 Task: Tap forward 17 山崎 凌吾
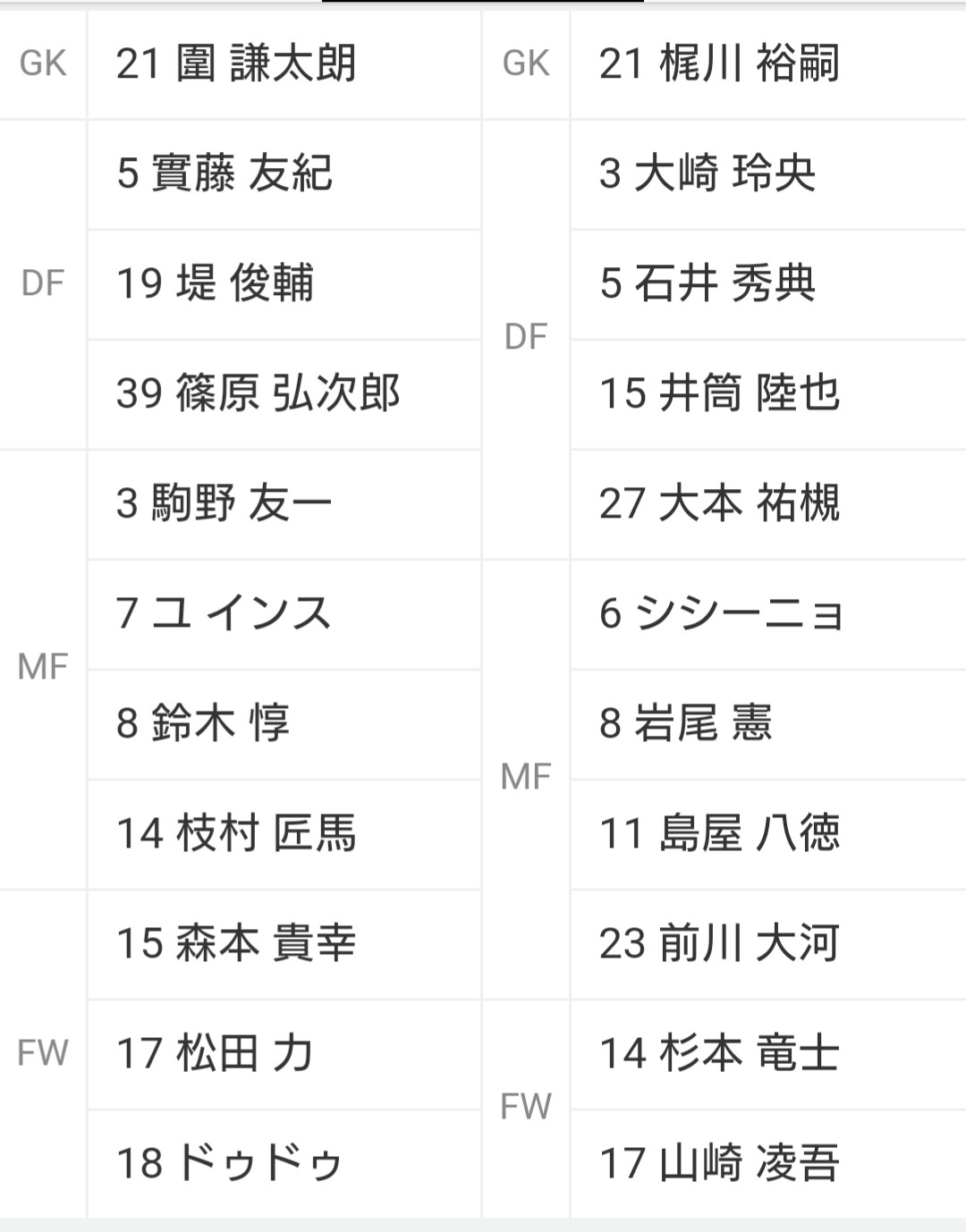tap(768, 1163)
